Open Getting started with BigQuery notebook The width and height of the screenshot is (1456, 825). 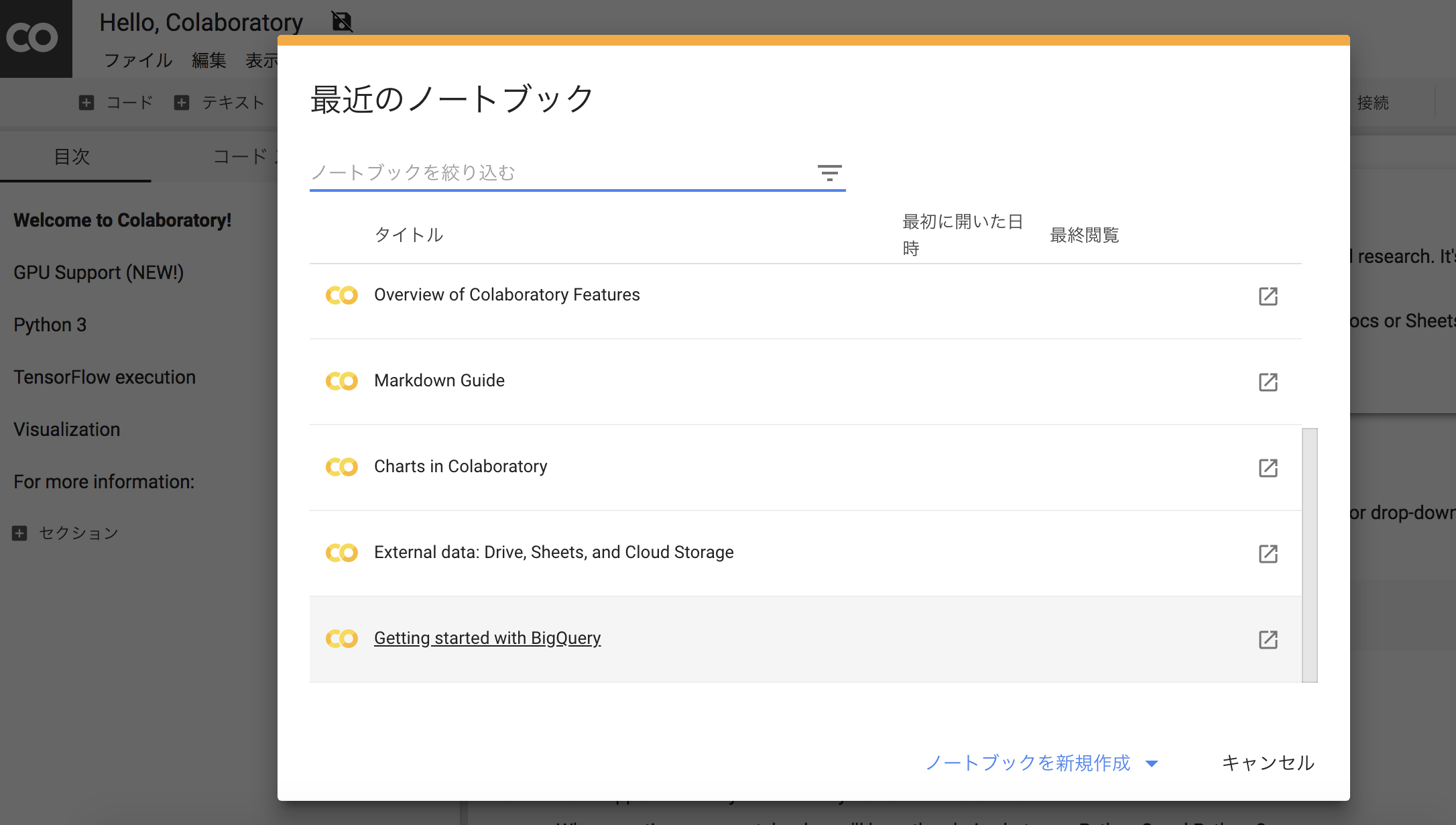pyautogui.click(x=487, y=639)
